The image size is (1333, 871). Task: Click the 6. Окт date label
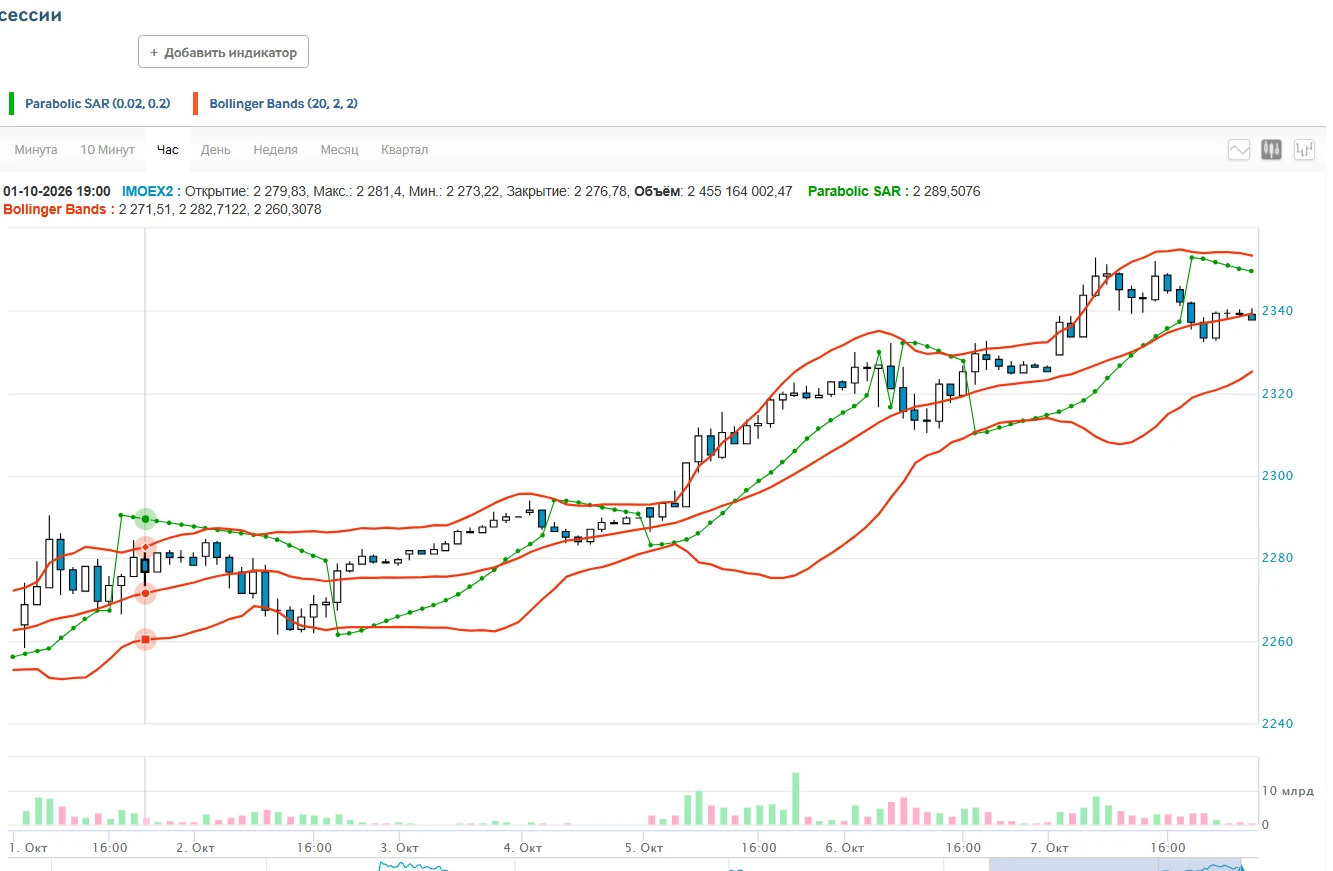[x=845, y=848]
